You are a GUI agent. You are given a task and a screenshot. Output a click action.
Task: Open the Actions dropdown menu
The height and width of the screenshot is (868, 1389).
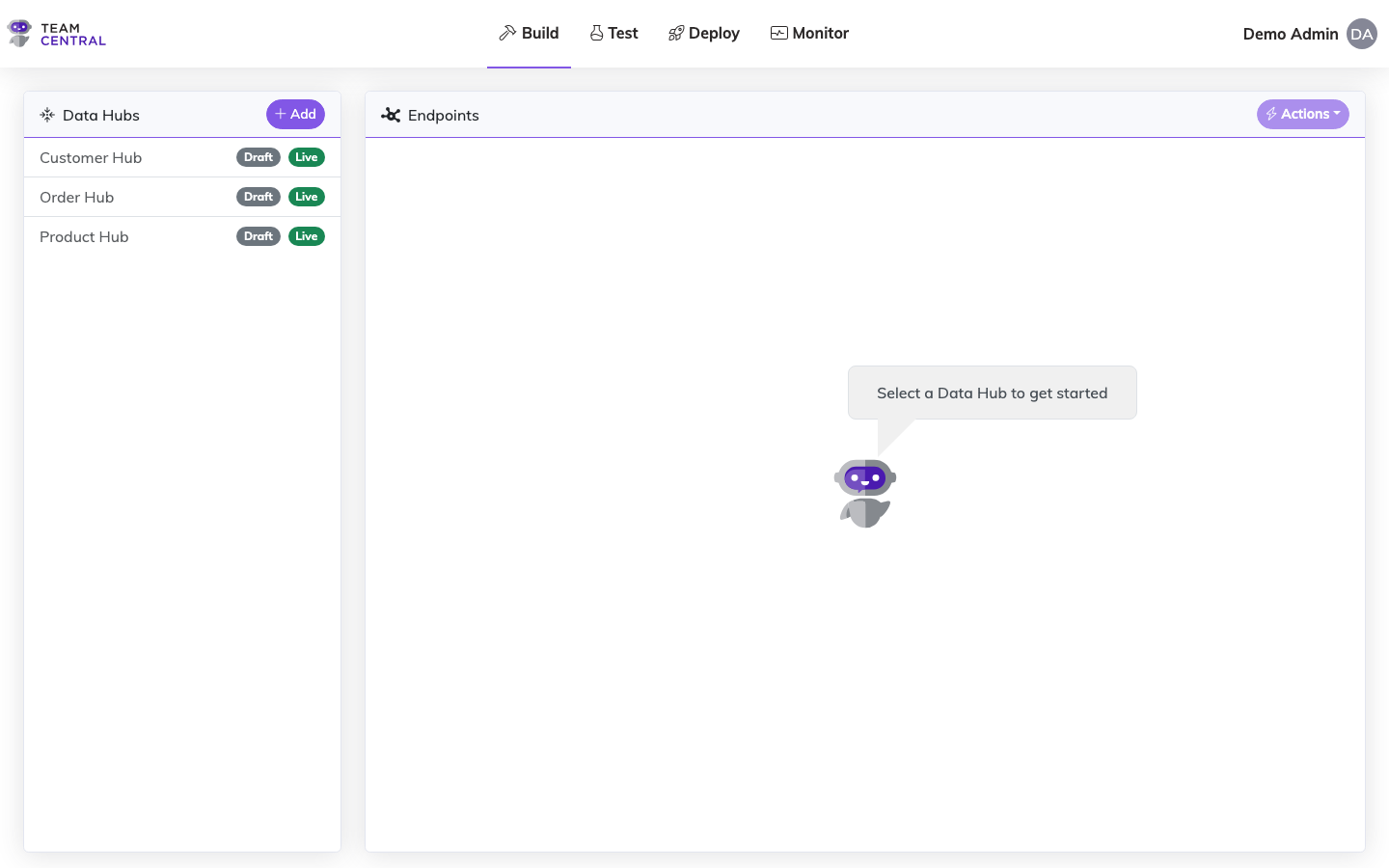[1303, 114]
